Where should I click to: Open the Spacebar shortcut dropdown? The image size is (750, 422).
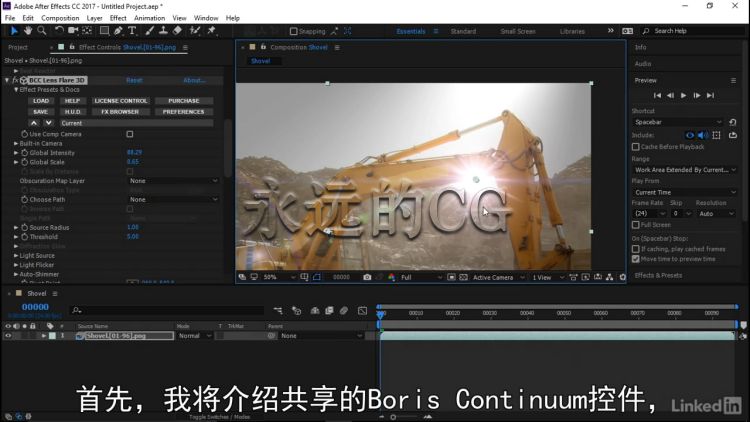click(678, 122)
